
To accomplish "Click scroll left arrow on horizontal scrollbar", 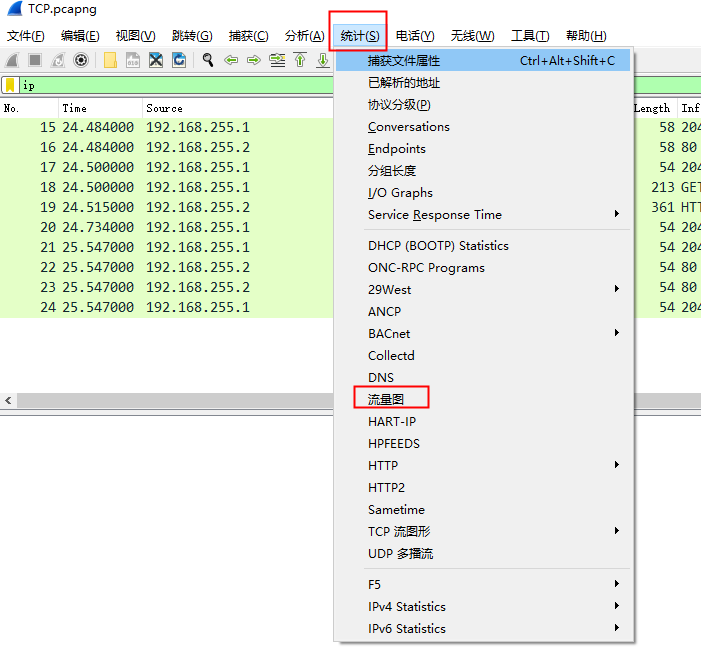I will 8,400.
